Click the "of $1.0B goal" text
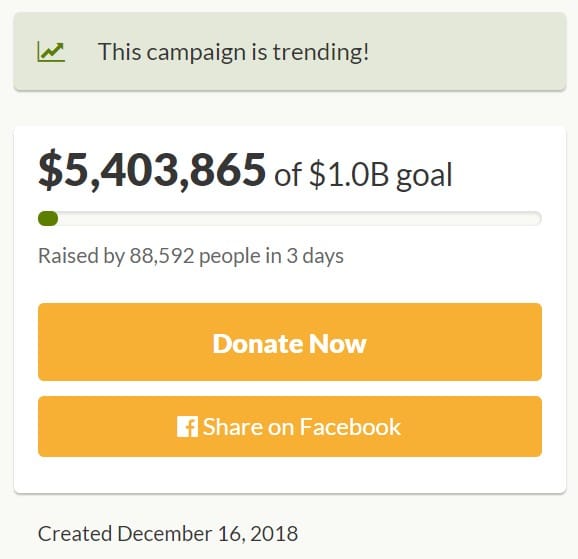 click(363, 174)
